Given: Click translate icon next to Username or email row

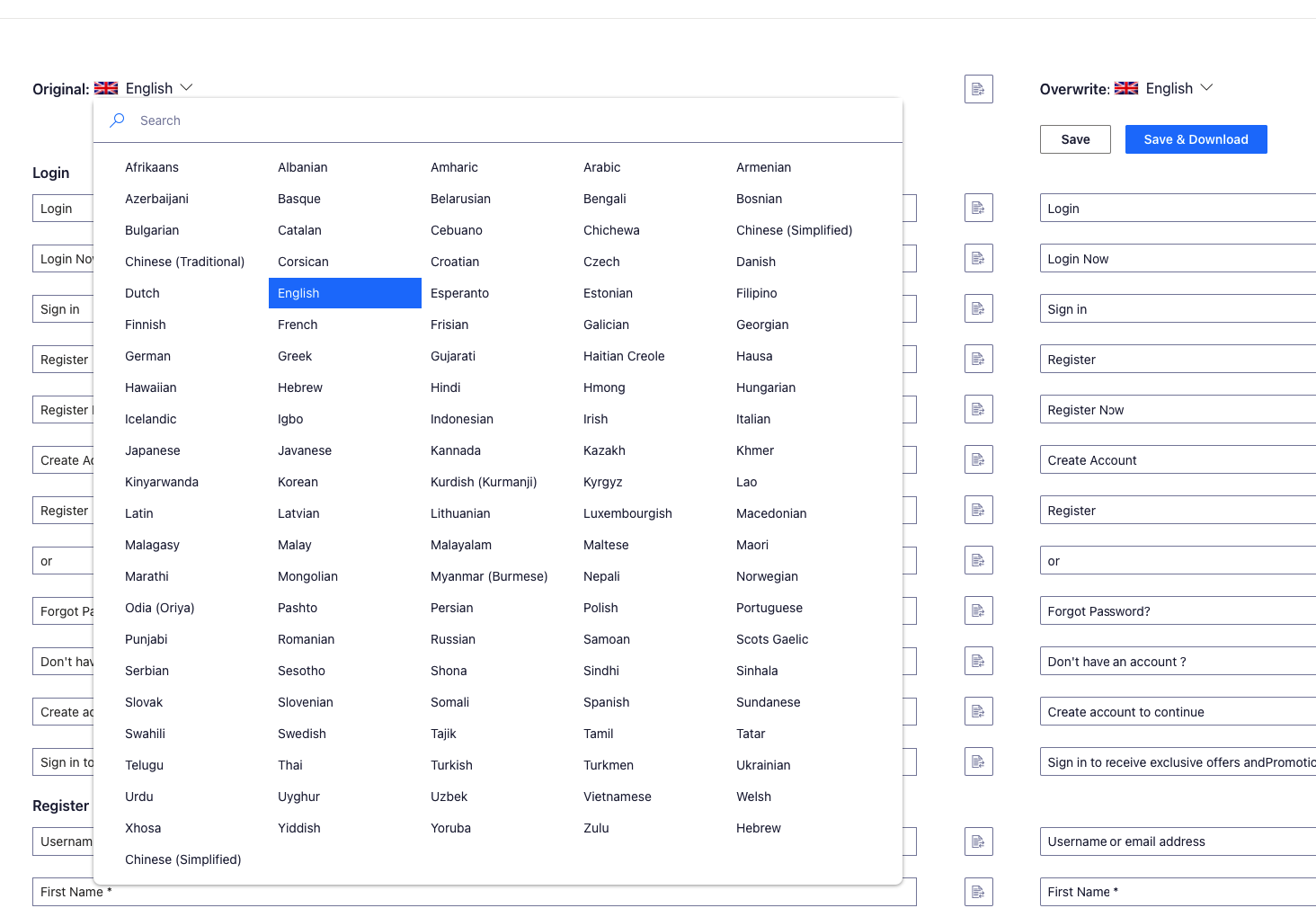Looking at the screenshot, I should (979, 841).
